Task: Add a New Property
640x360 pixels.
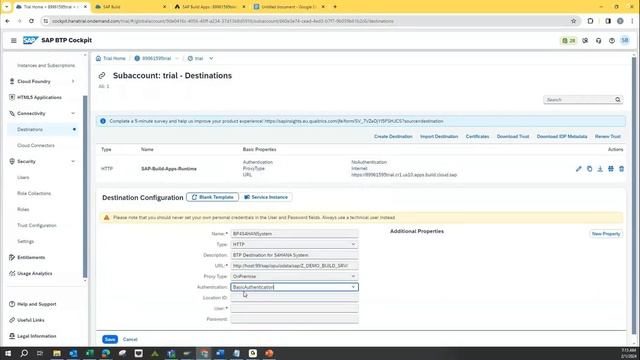Action: (x=606, y=234)
